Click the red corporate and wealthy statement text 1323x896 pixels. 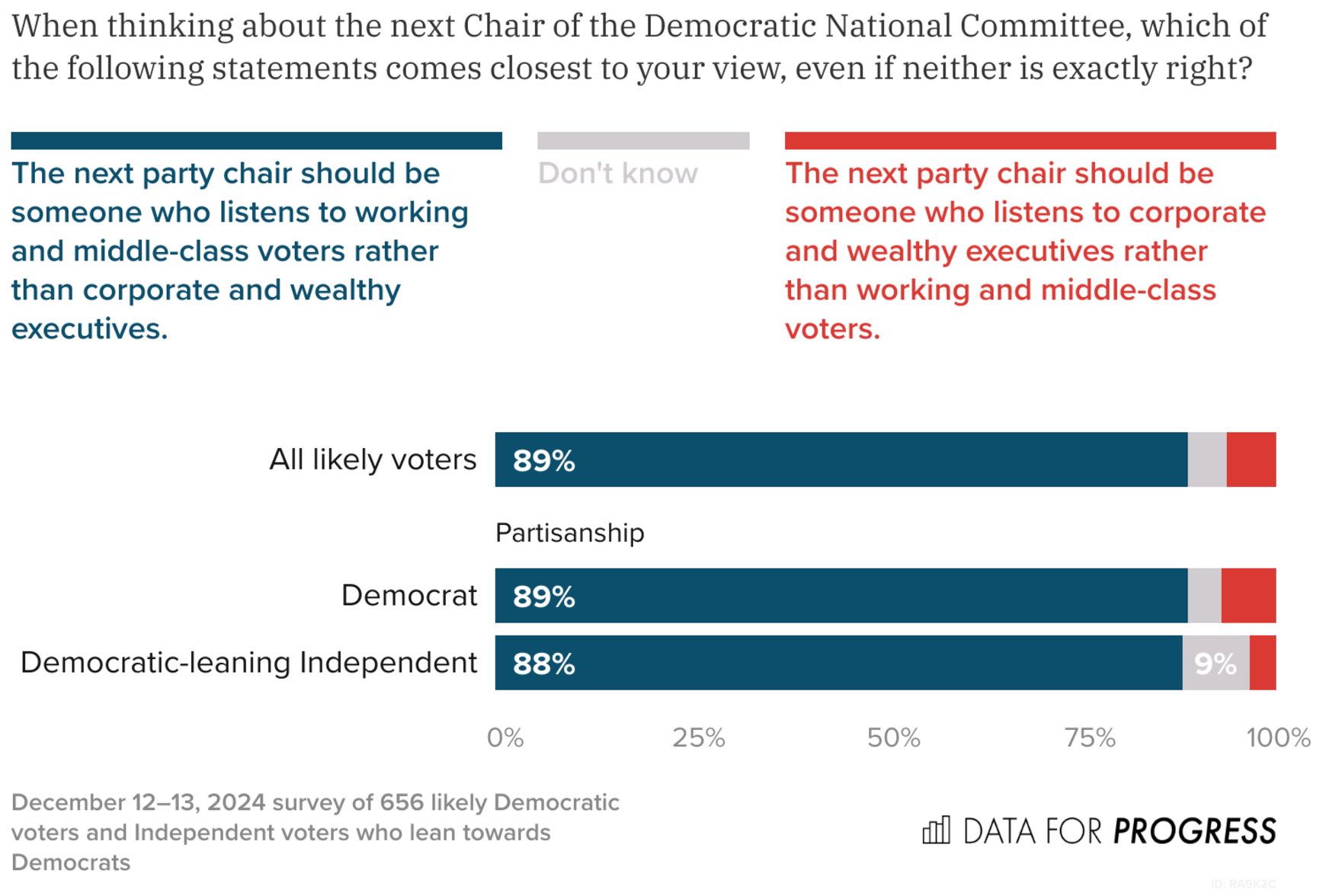tap(1024, 251)
